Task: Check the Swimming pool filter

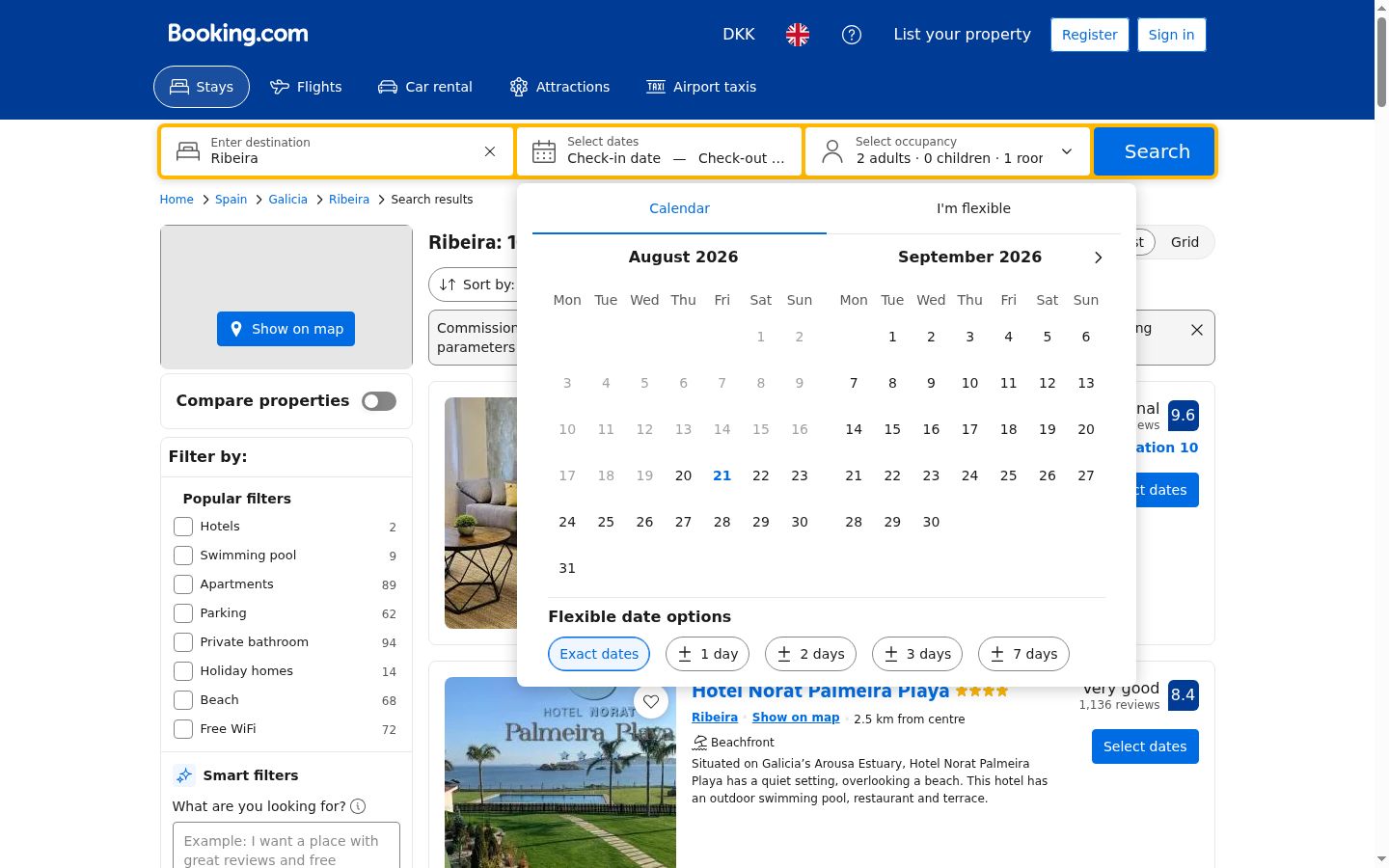Action: (183, 556)
